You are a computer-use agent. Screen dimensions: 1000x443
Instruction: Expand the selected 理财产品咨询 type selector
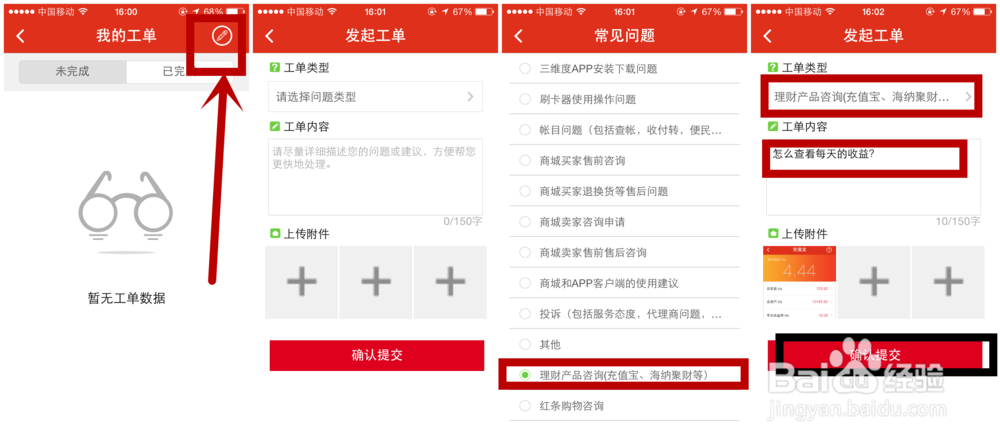tap(871, 97)
